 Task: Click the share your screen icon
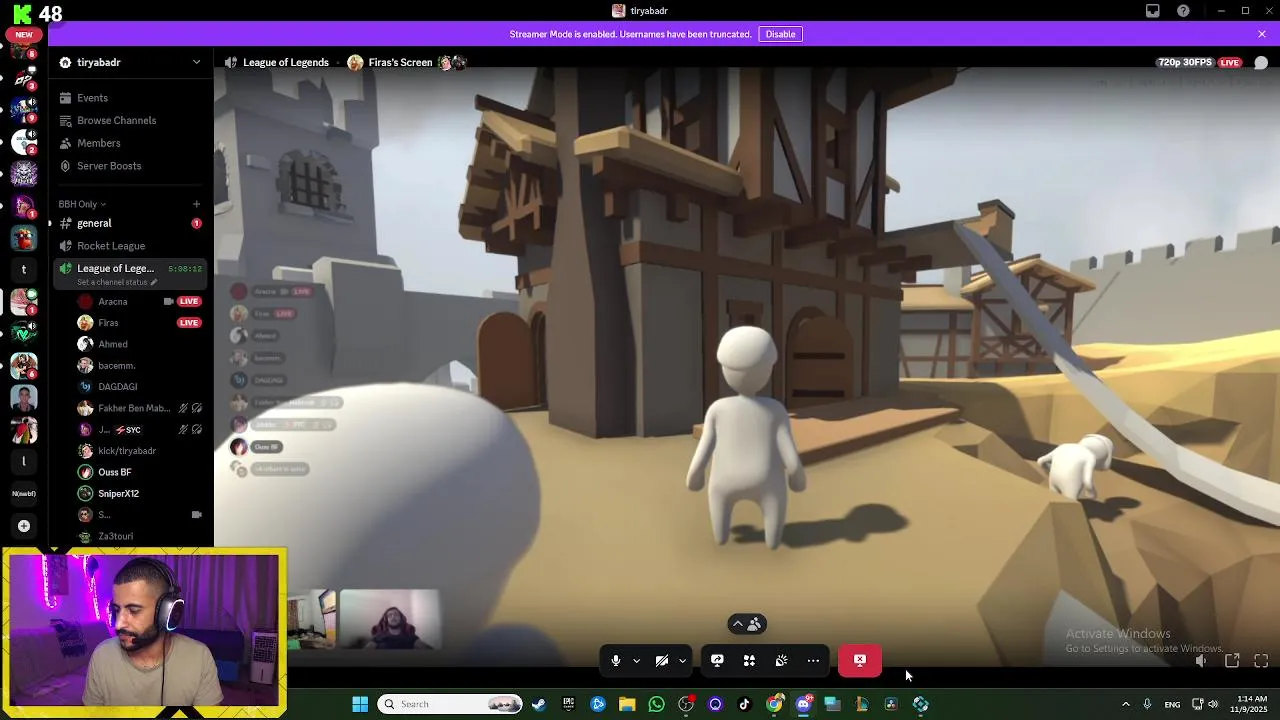pos(717,660)
